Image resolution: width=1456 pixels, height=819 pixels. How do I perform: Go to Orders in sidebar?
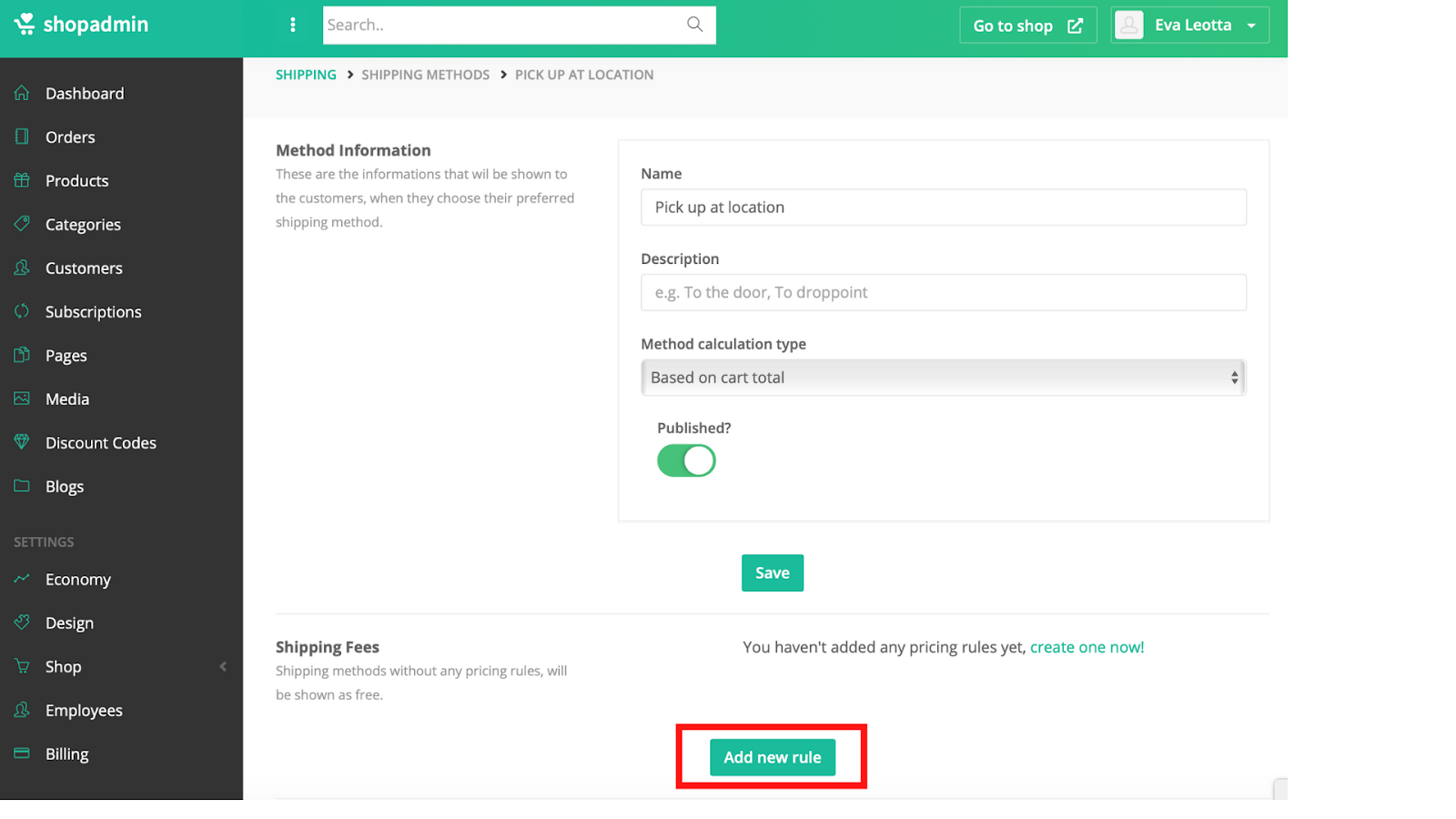tap(70, 137)
